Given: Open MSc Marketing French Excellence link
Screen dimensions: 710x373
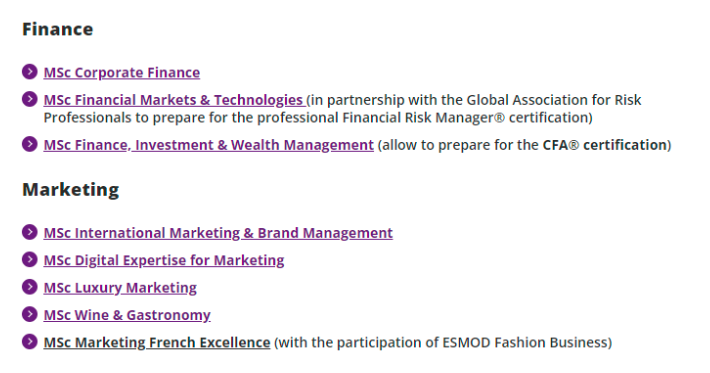Looking at the screenshot, I should [x=157, y=342].
